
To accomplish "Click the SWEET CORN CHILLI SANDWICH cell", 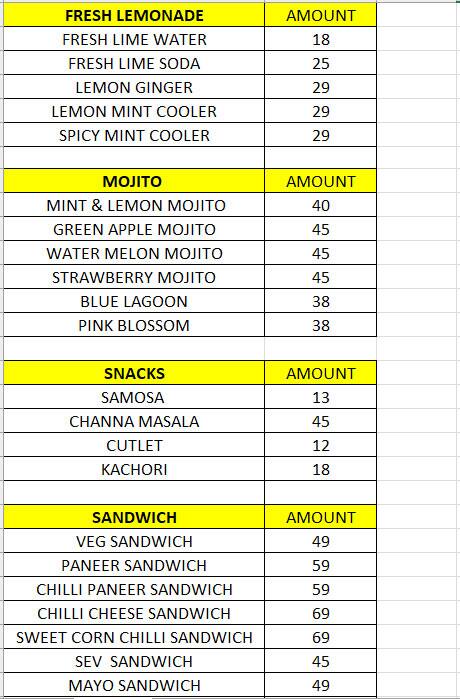I will click(x=134, y=637).
